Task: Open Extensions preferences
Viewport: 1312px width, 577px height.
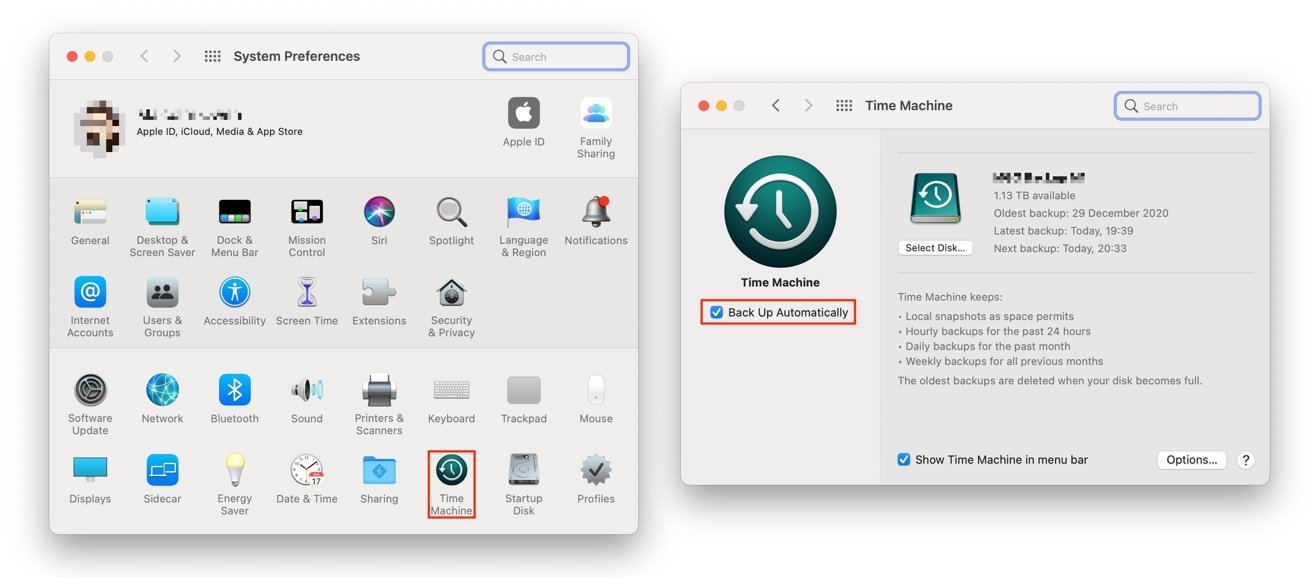Action: coord(379,292)
